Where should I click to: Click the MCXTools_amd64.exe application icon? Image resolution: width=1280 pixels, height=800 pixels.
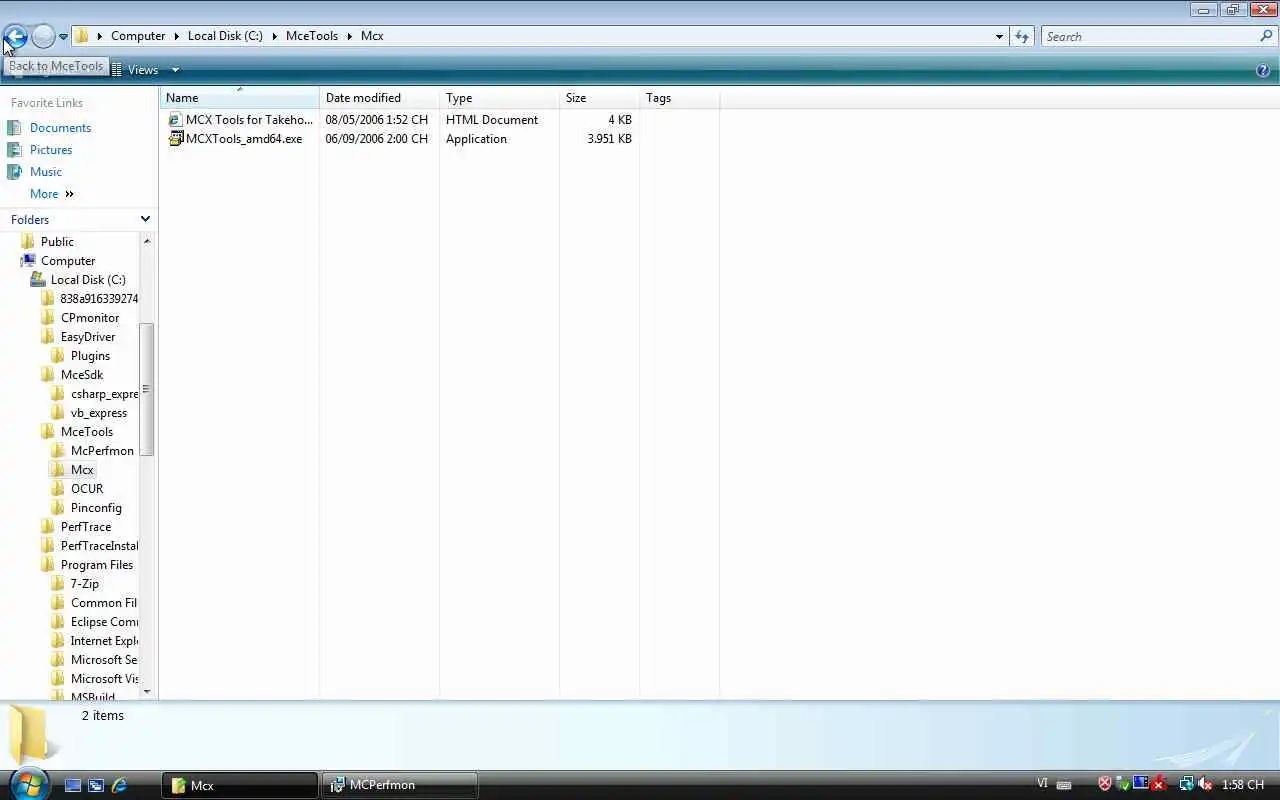(x=176, y=139)
